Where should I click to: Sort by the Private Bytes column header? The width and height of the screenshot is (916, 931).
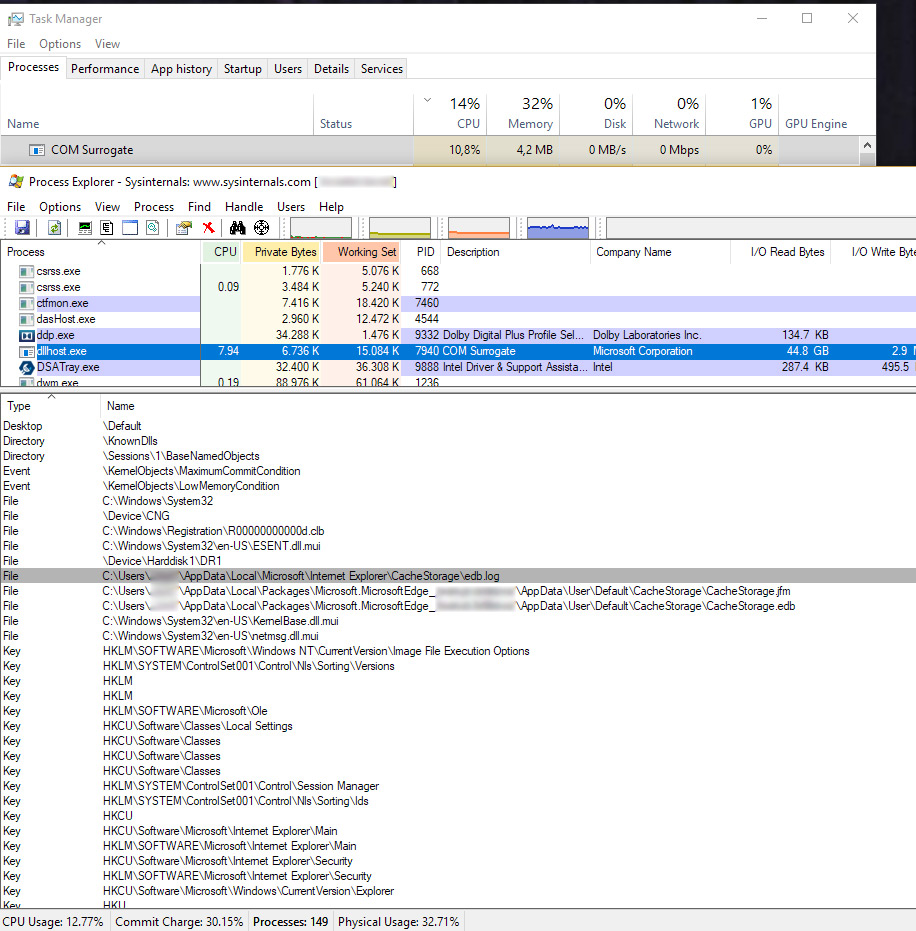(285, 252)
